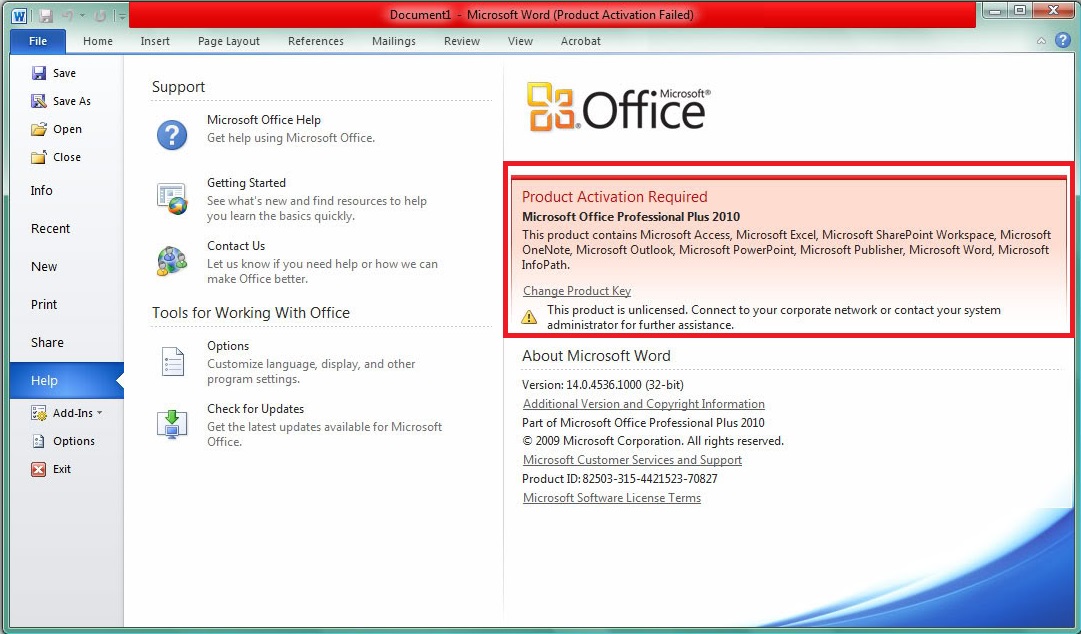Switch to the Insert tab
Image resolution: width=1081 pixels, height=634 pixels.
coord(155,41)
